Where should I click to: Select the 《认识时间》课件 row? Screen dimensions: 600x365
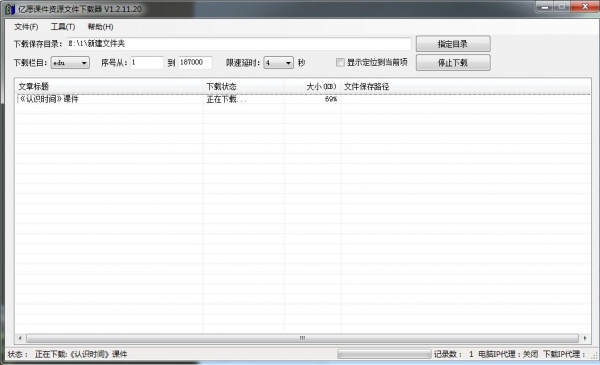(302, 99)
